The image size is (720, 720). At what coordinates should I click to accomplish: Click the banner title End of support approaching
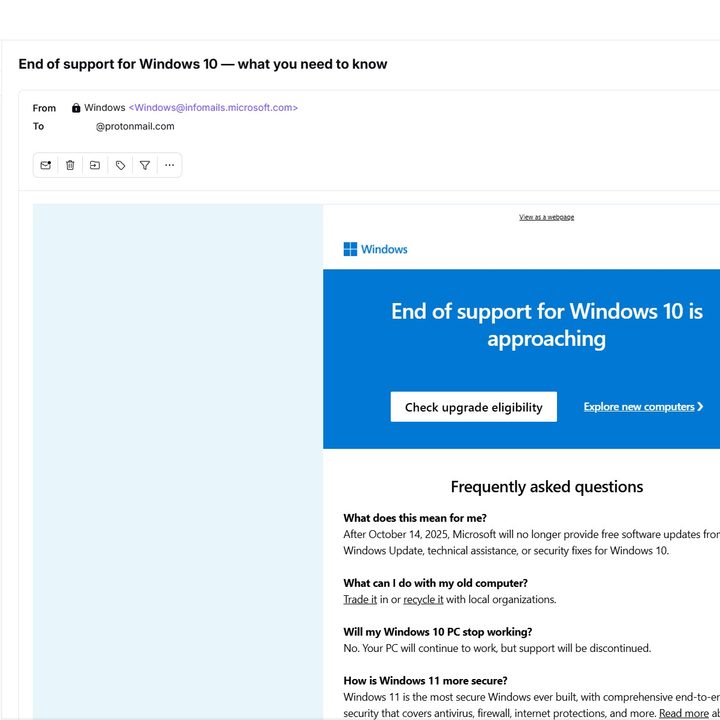(x=546, y=325)
